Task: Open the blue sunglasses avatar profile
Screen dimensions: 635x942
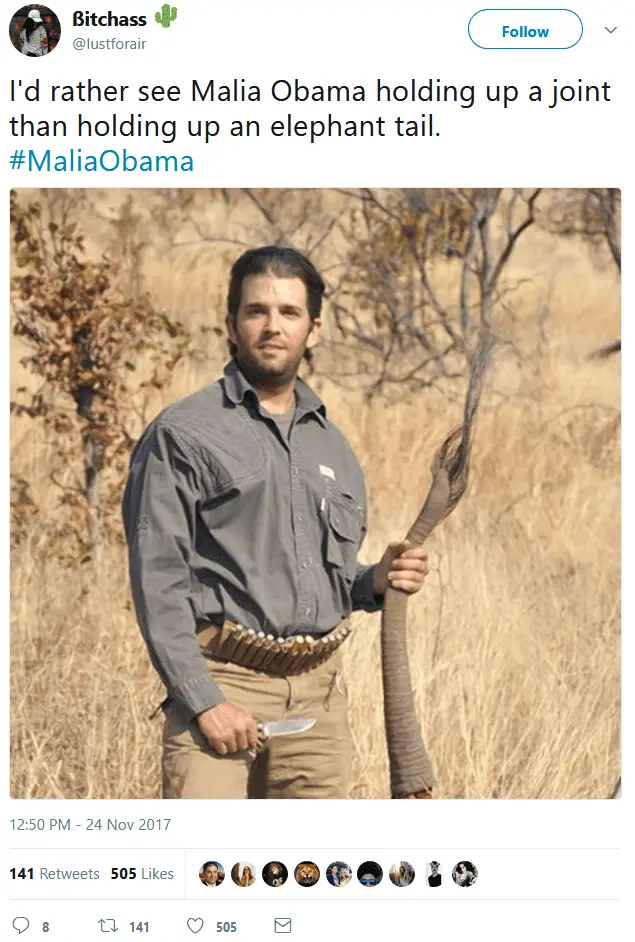Action: click(x=369, y=874)
